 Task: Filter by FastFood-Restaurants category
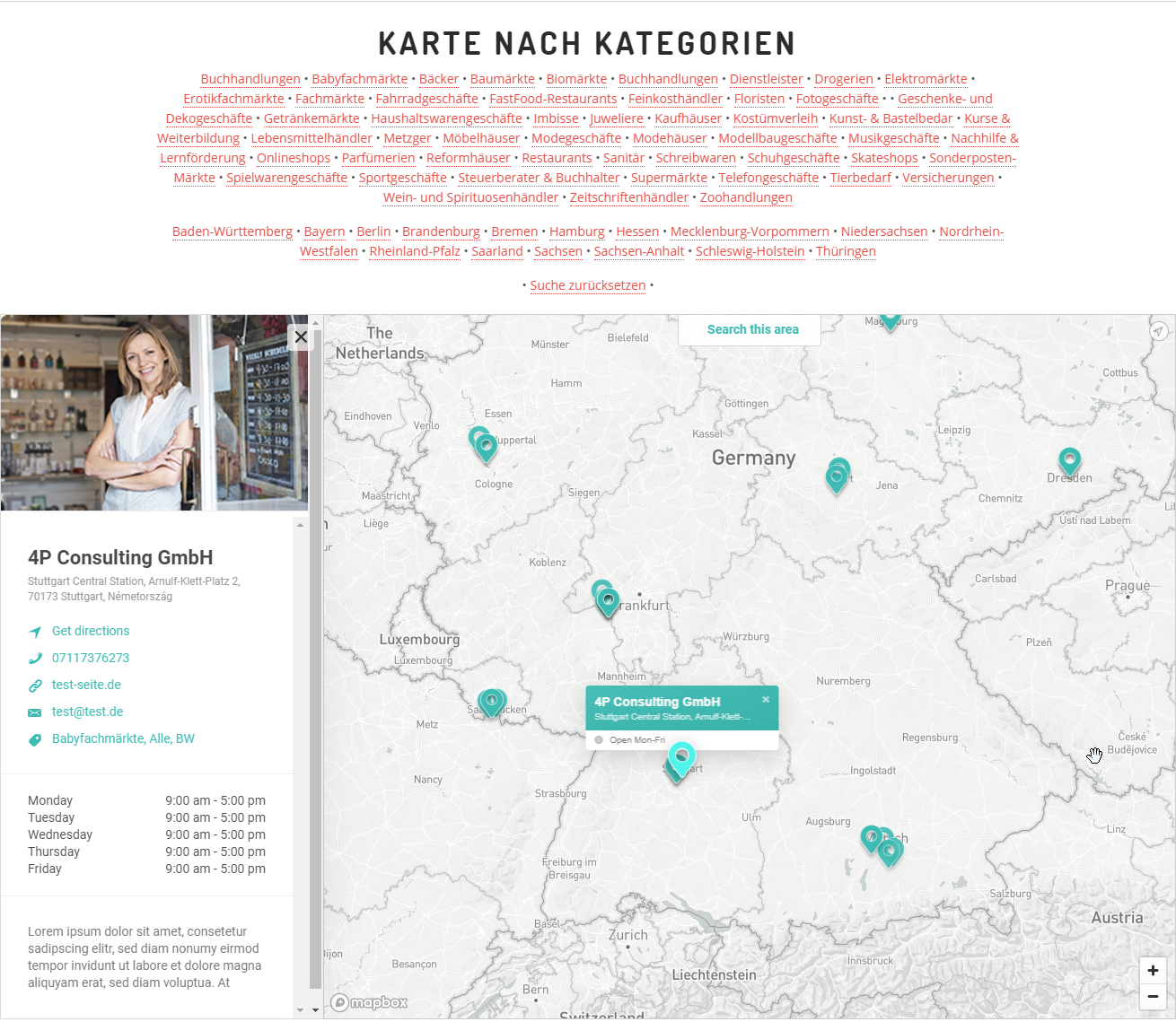click(553, 99)
